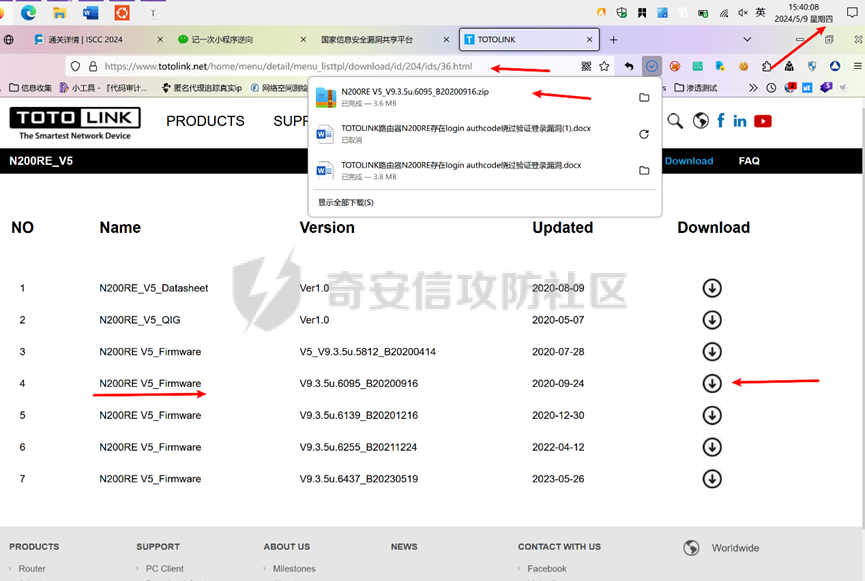Open the Router footer link

(x=32, y=568)
